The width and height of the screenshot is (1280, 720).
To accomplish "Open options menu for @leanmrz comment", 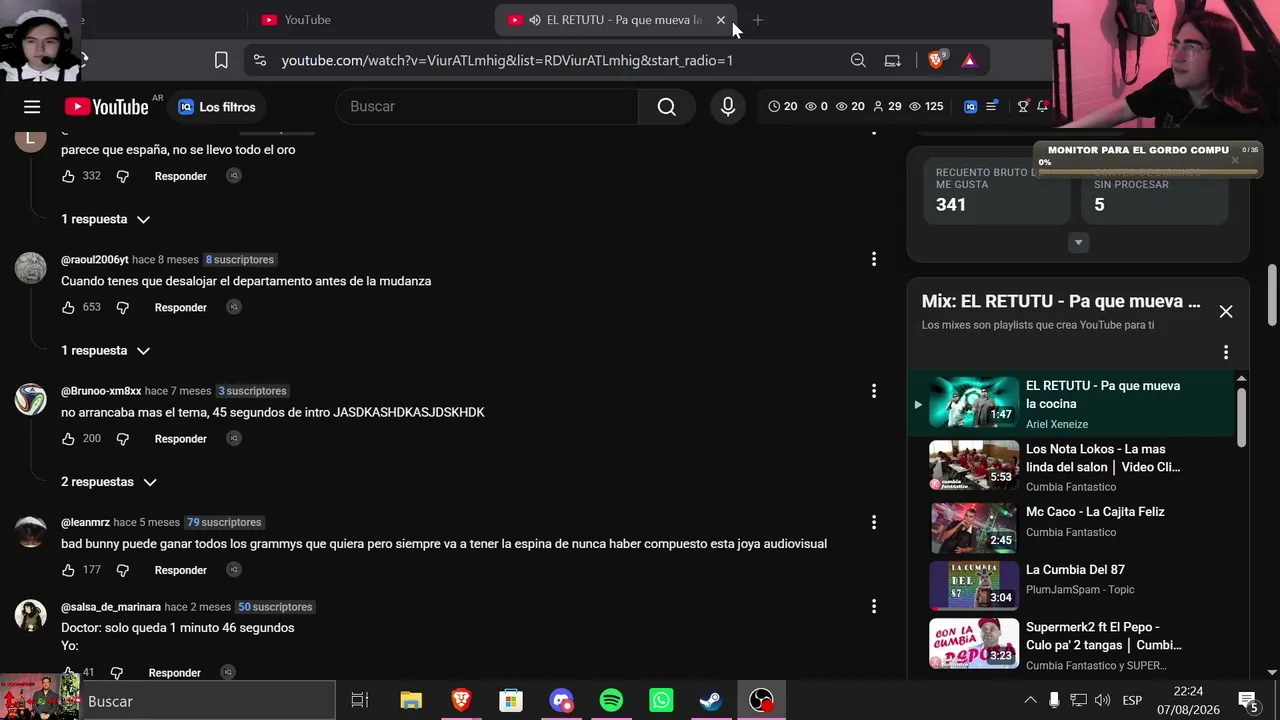I will [x=874, y=522].
